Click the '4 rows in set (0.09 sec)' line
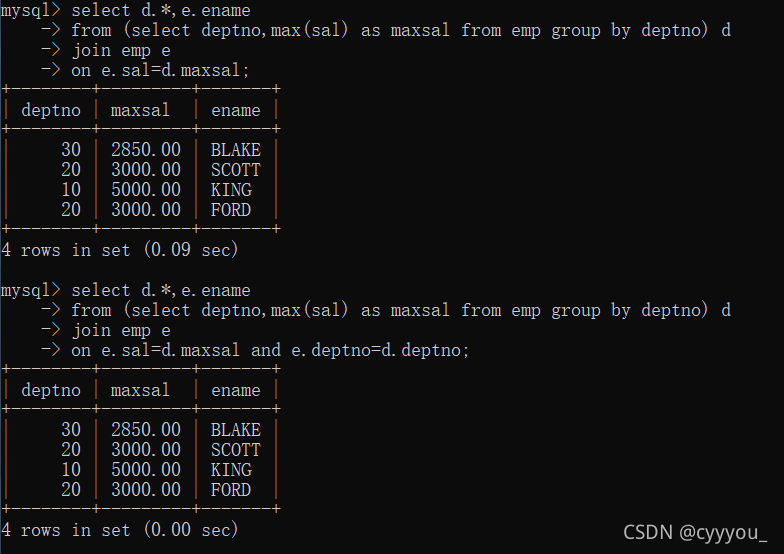This screenshot has height=554, width=784. (120, 250)
